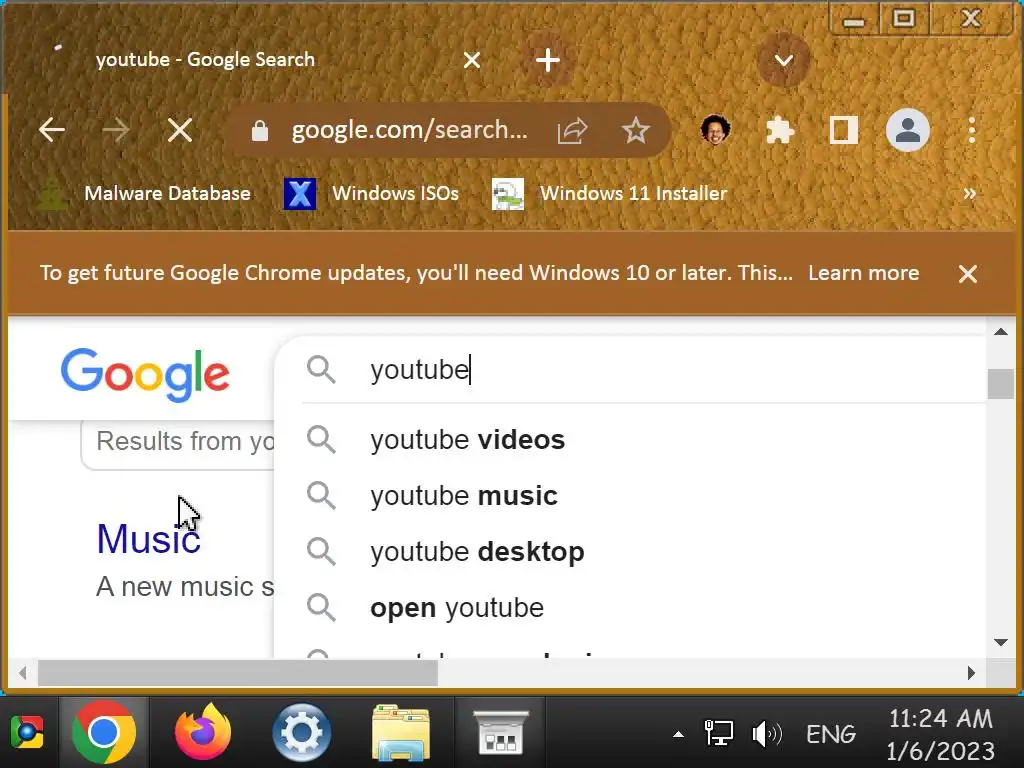Image resolution: width=1024 pixels, height=768 pixels.
Task: Click Learn more in update notice
Action: [863, 273]
